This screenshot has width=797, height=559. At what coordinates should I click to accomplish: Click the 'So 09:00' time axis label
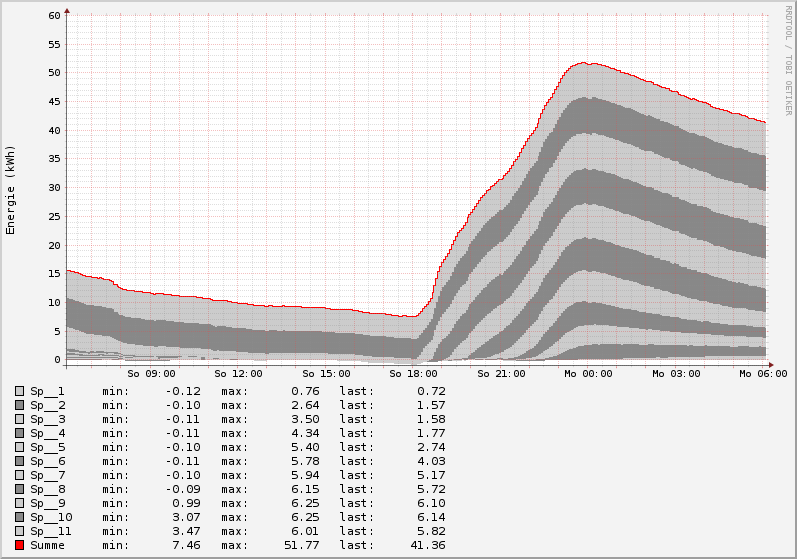point(152,373)
